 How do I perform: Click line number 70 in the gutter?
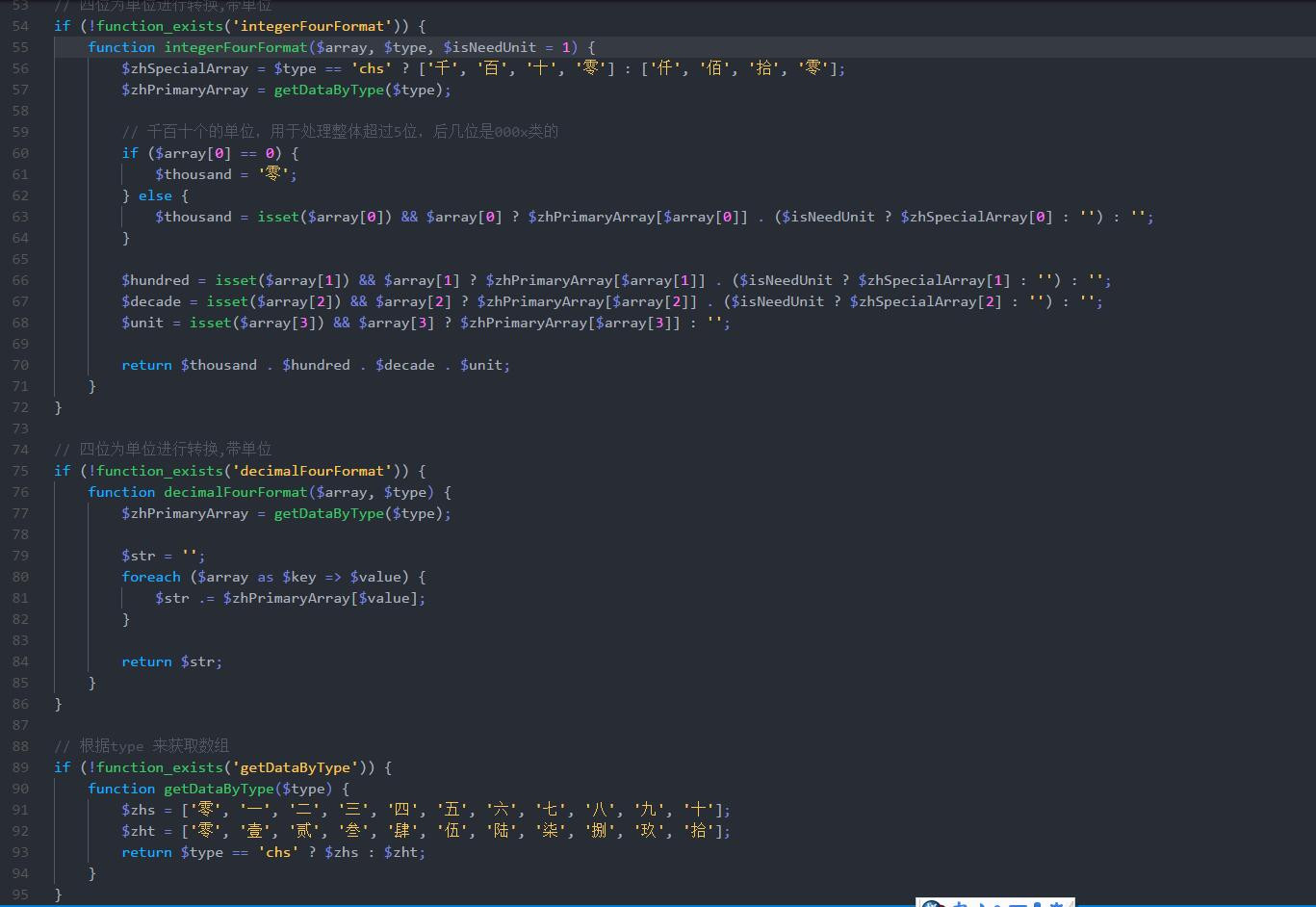[x=20, y=365]
